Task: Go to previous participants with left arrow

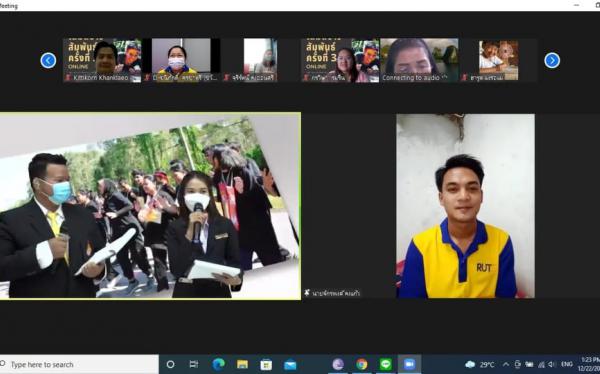Action: click(x=48, y=60)
